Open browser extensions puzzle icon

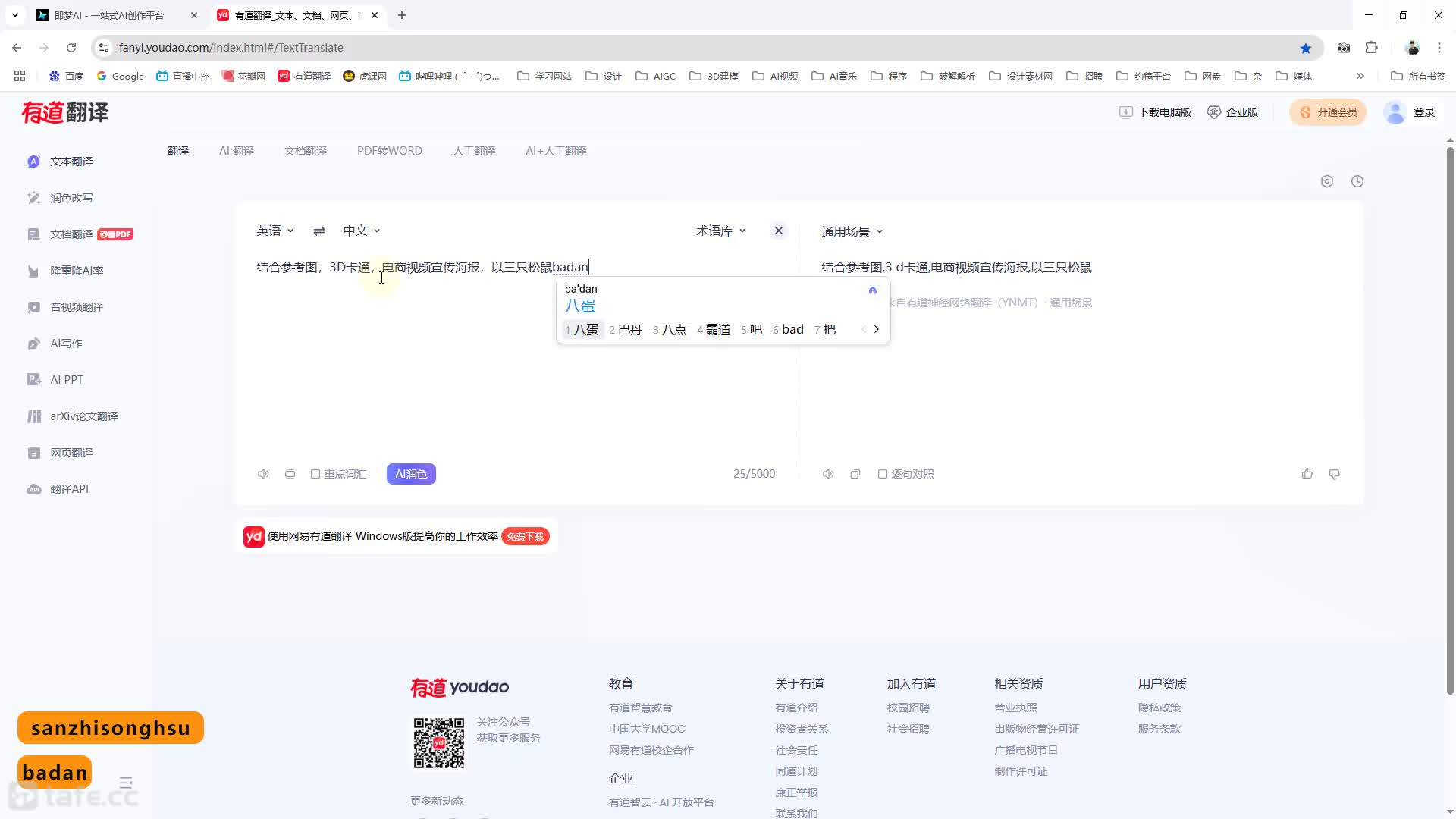1372,48
